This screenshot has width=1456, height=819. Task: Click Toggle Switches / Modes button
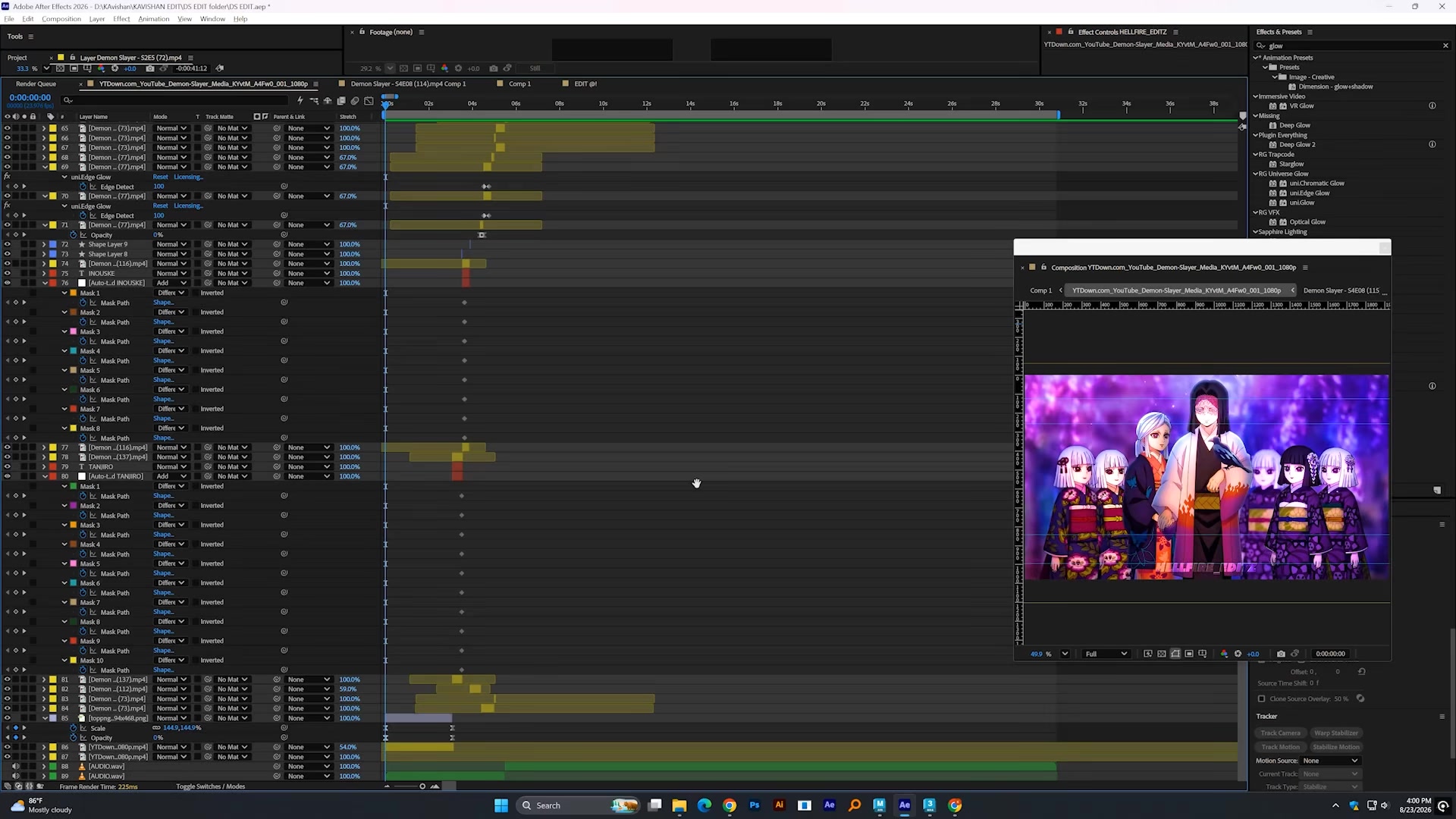tap(210, 786)
